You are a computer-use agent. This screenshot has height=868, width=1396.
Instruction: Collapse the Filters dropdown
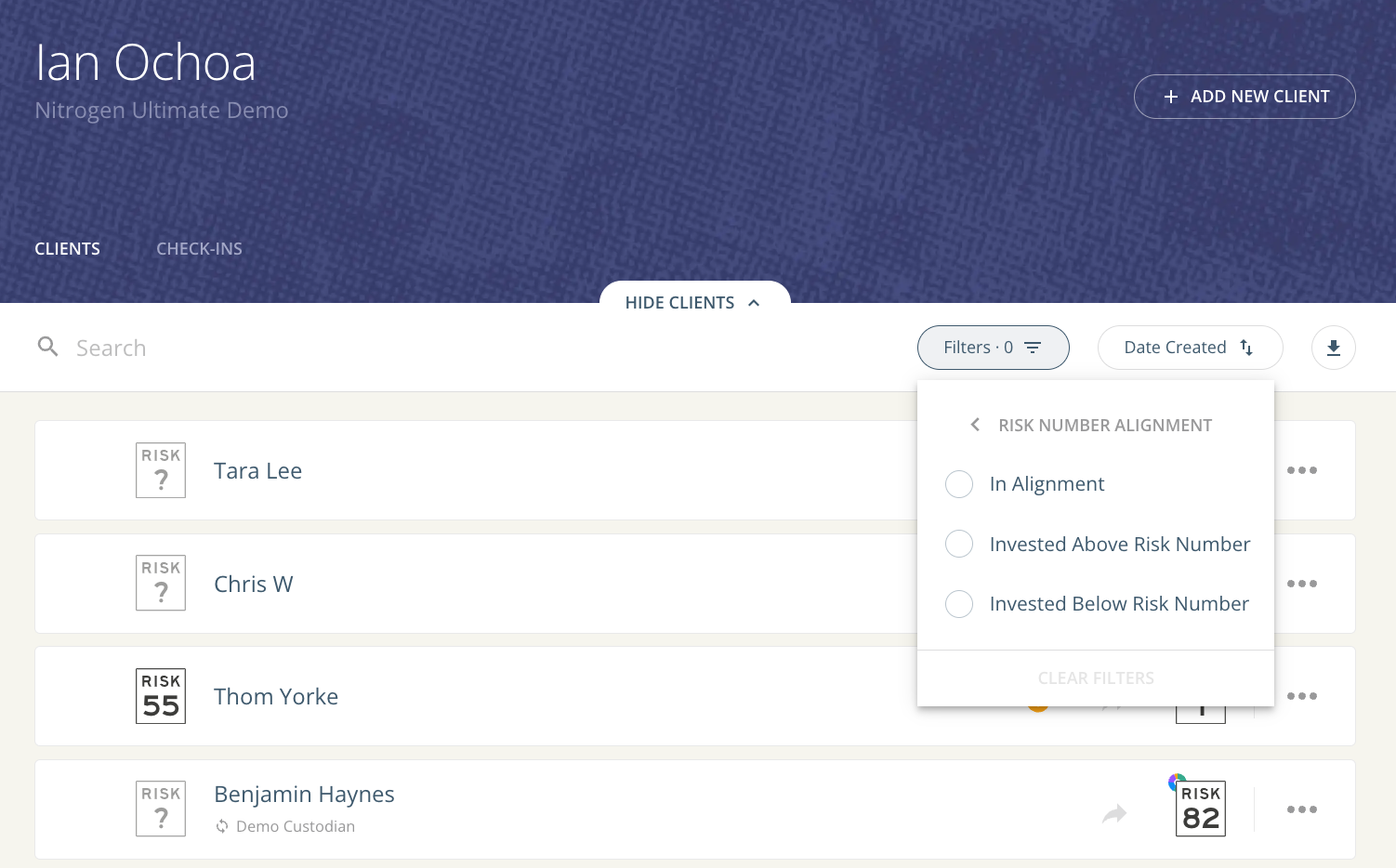coord(993,348)
